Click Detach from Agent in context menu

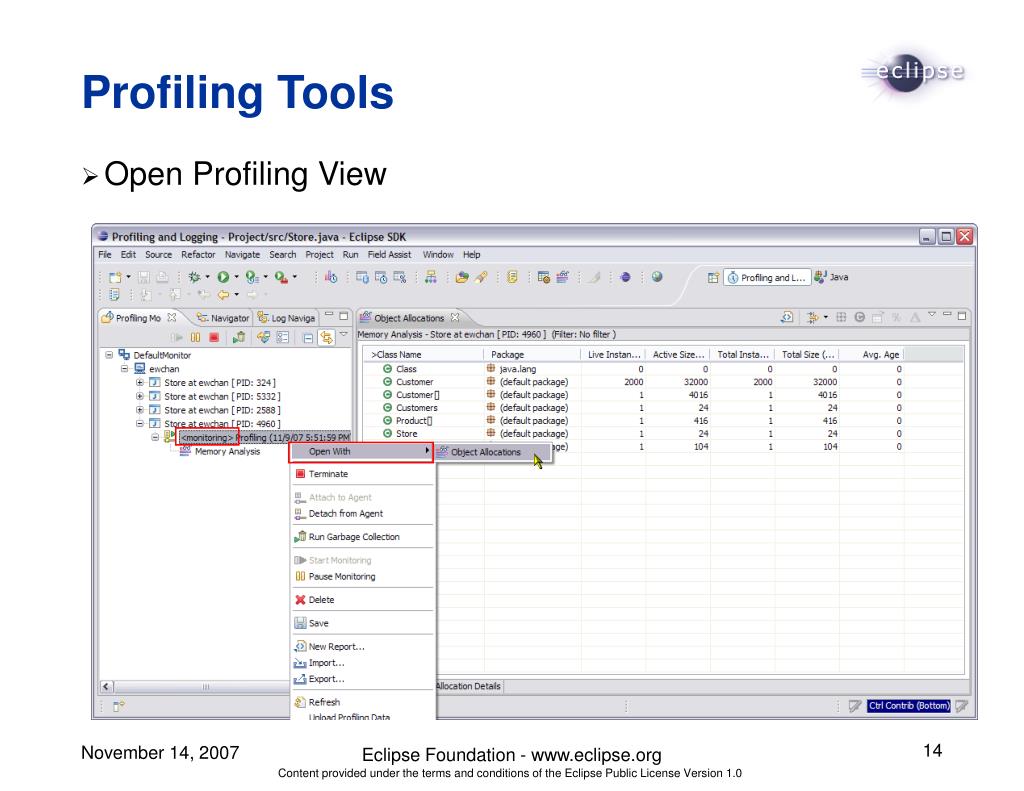coord(362,514)
